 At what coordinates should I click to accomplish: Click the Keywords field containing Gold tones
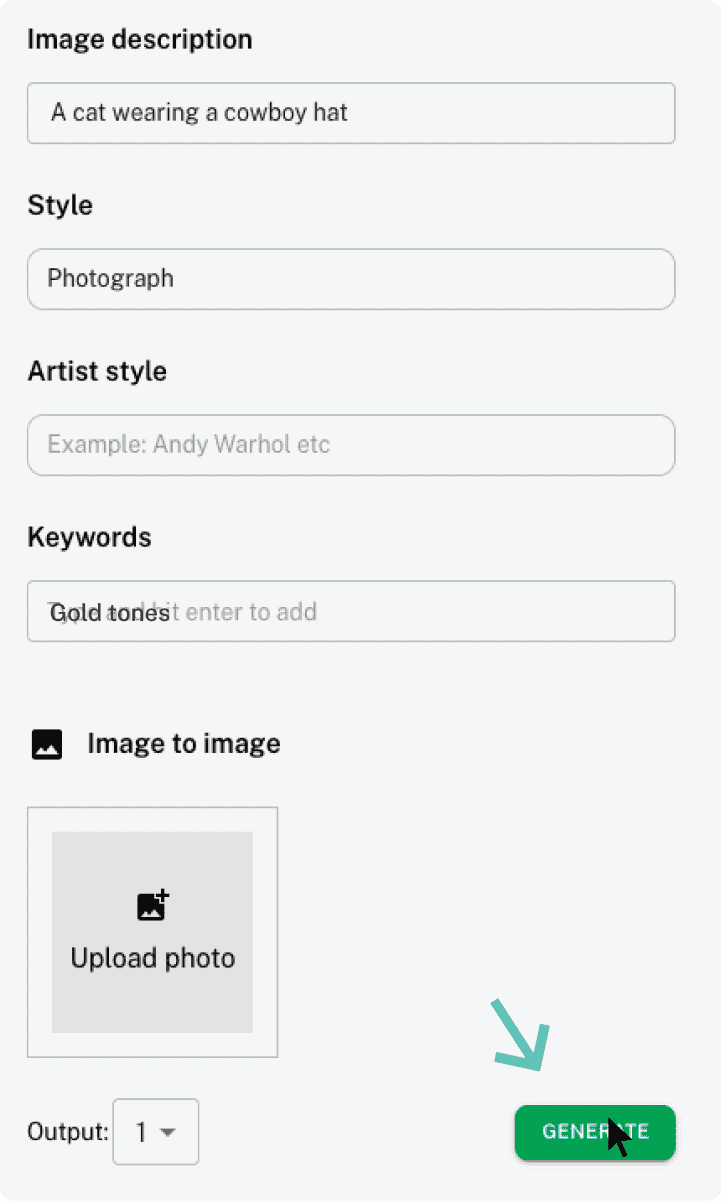coord(351,611)
